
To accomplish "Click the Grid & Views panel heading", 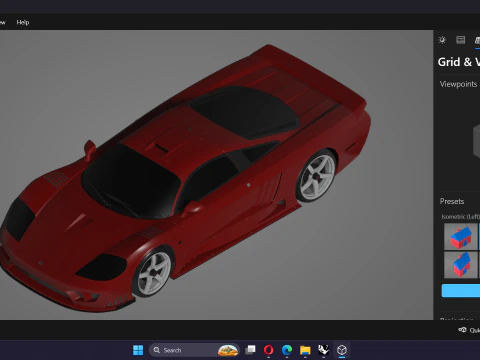I will (459, 62).
